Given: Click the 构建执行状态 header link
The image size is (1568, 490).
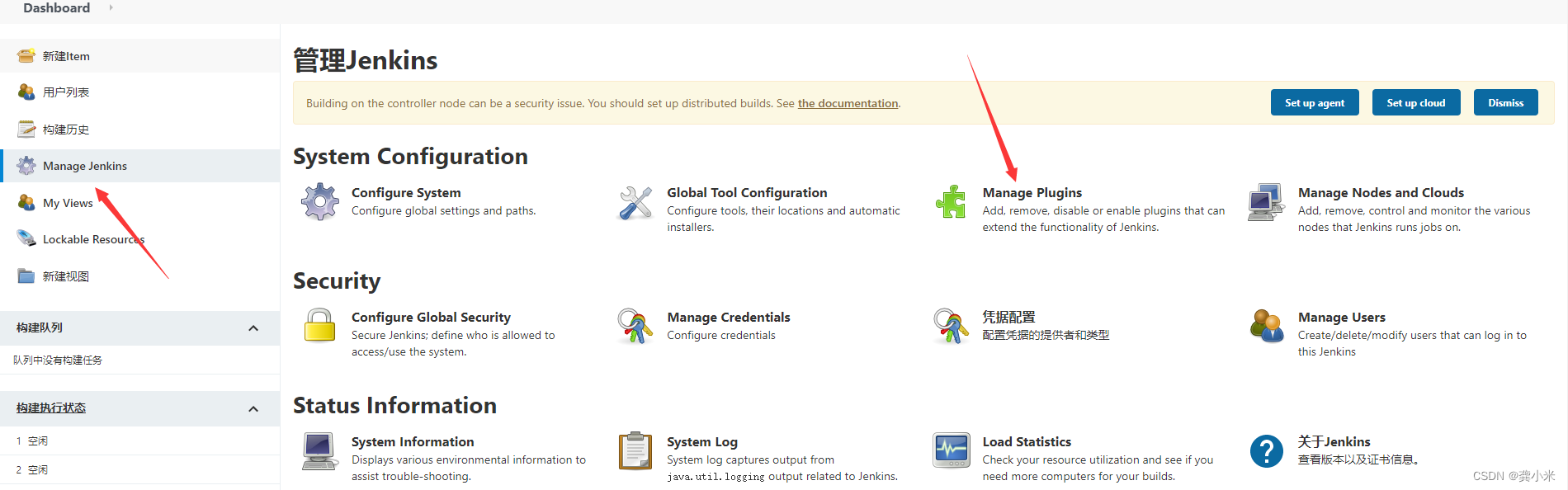Looking at the screenshot, I should (51, 408).
